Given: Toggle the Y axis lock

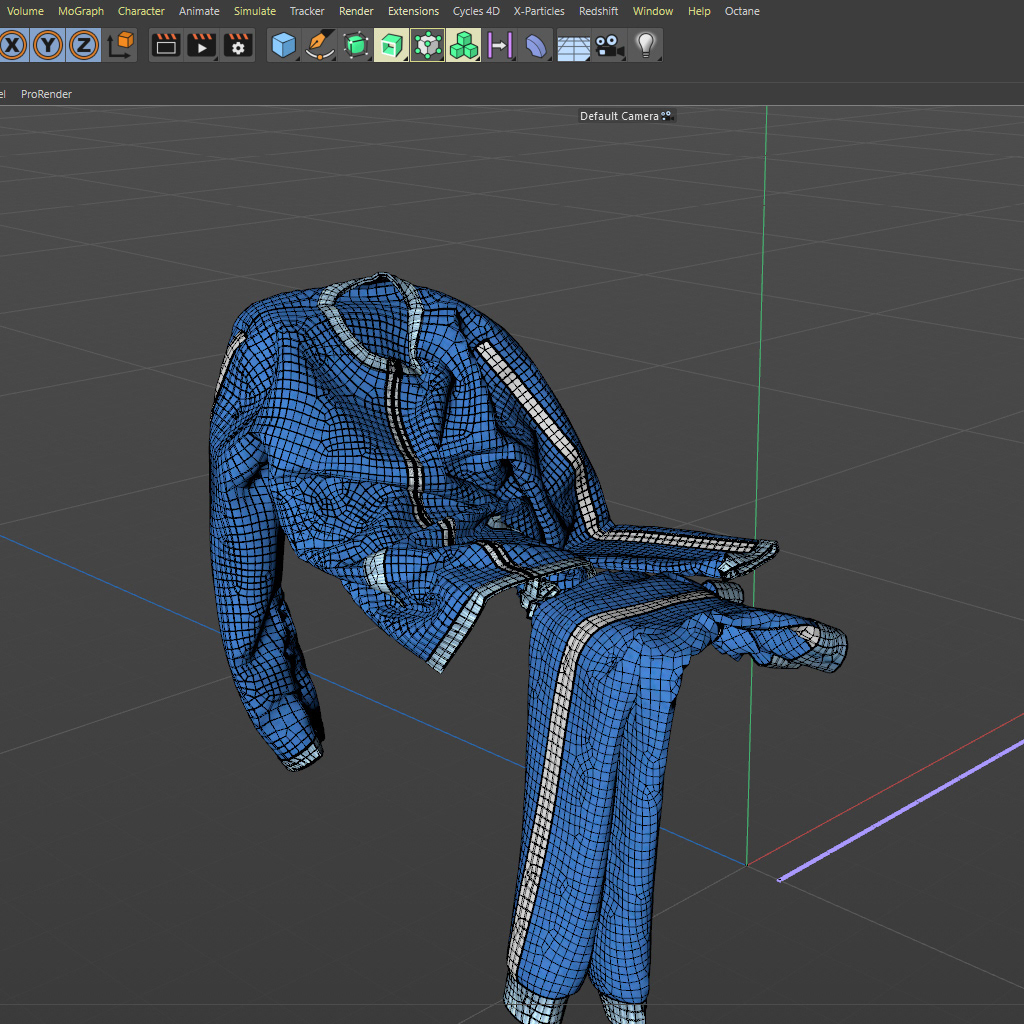Looking at the screenshot, I should click(48, 45).
